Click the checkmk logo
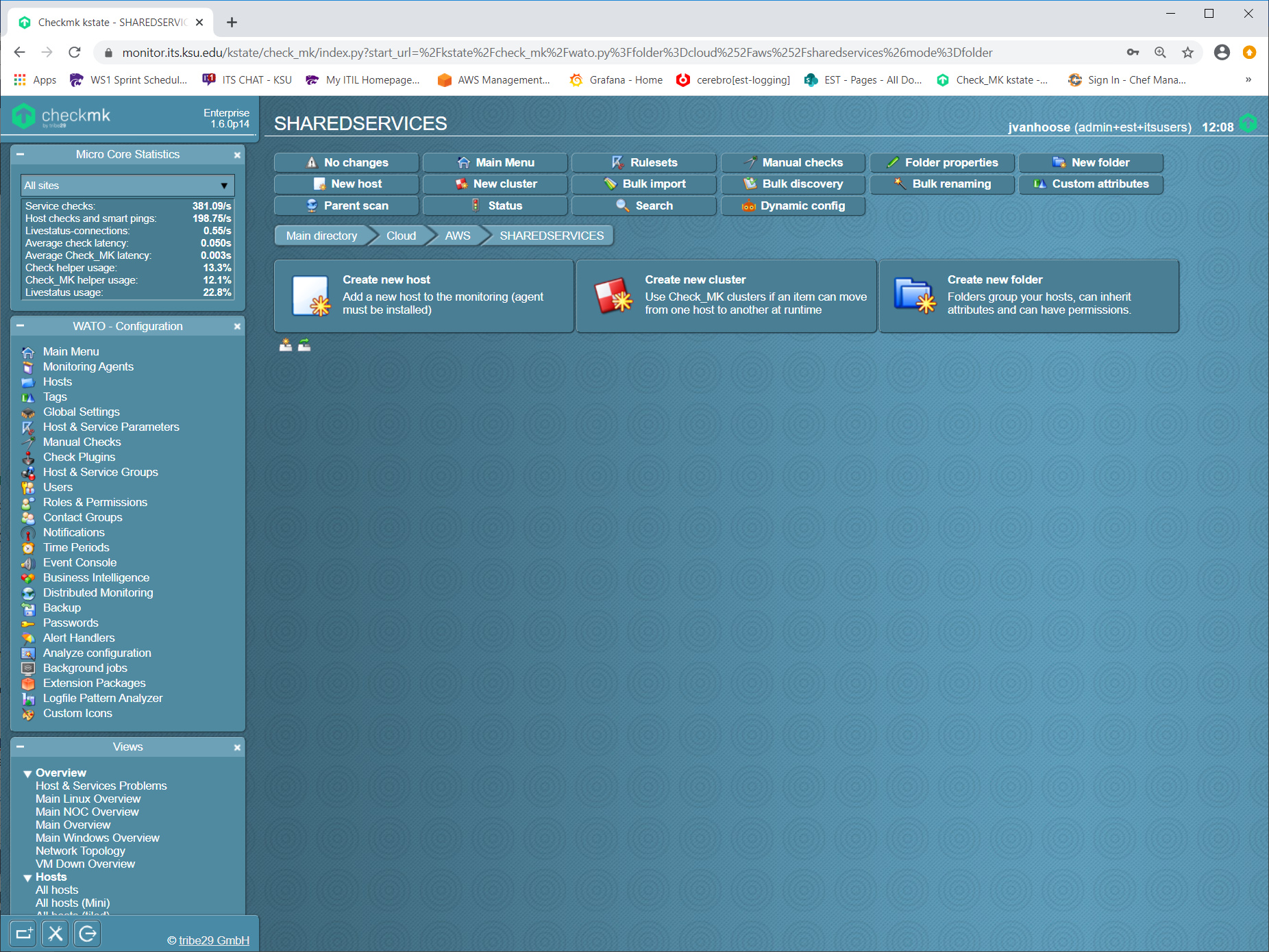Image resolution: width=1269 pixels, height=952 pixels. (x=62, y=116)
